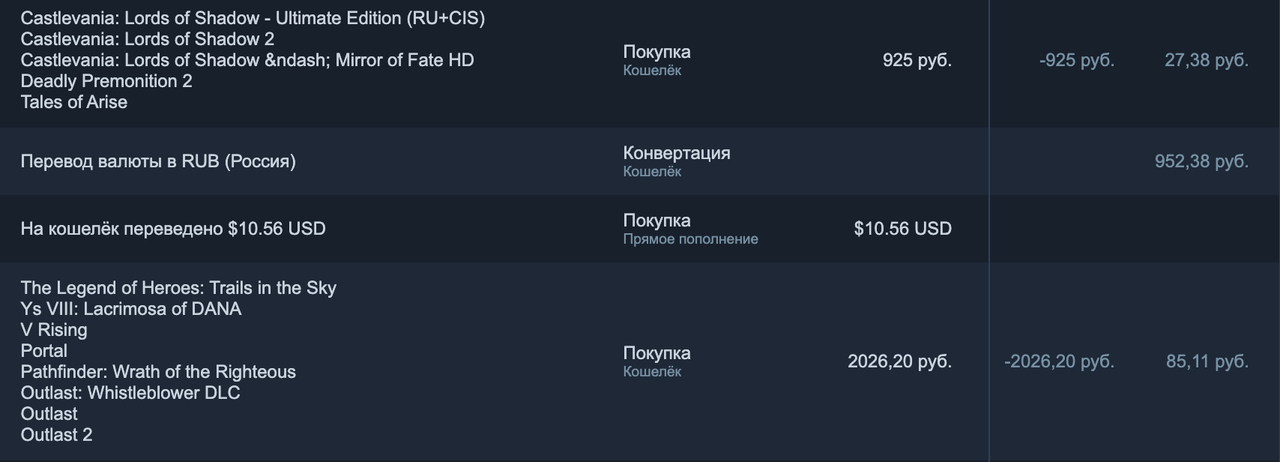The width and height of the screenshot is (1280, 462).
Task: Open Deadly Premonition 2 purchase item
Action: pyautogui.click(x=106, y=81)
